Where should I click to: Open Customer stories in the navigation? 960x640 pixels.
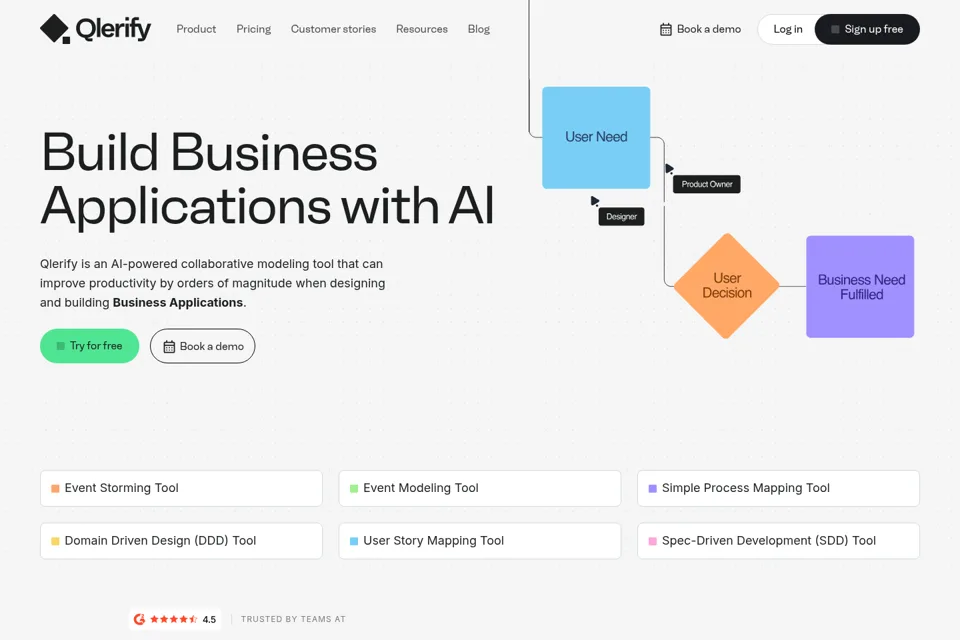point(333,29)
